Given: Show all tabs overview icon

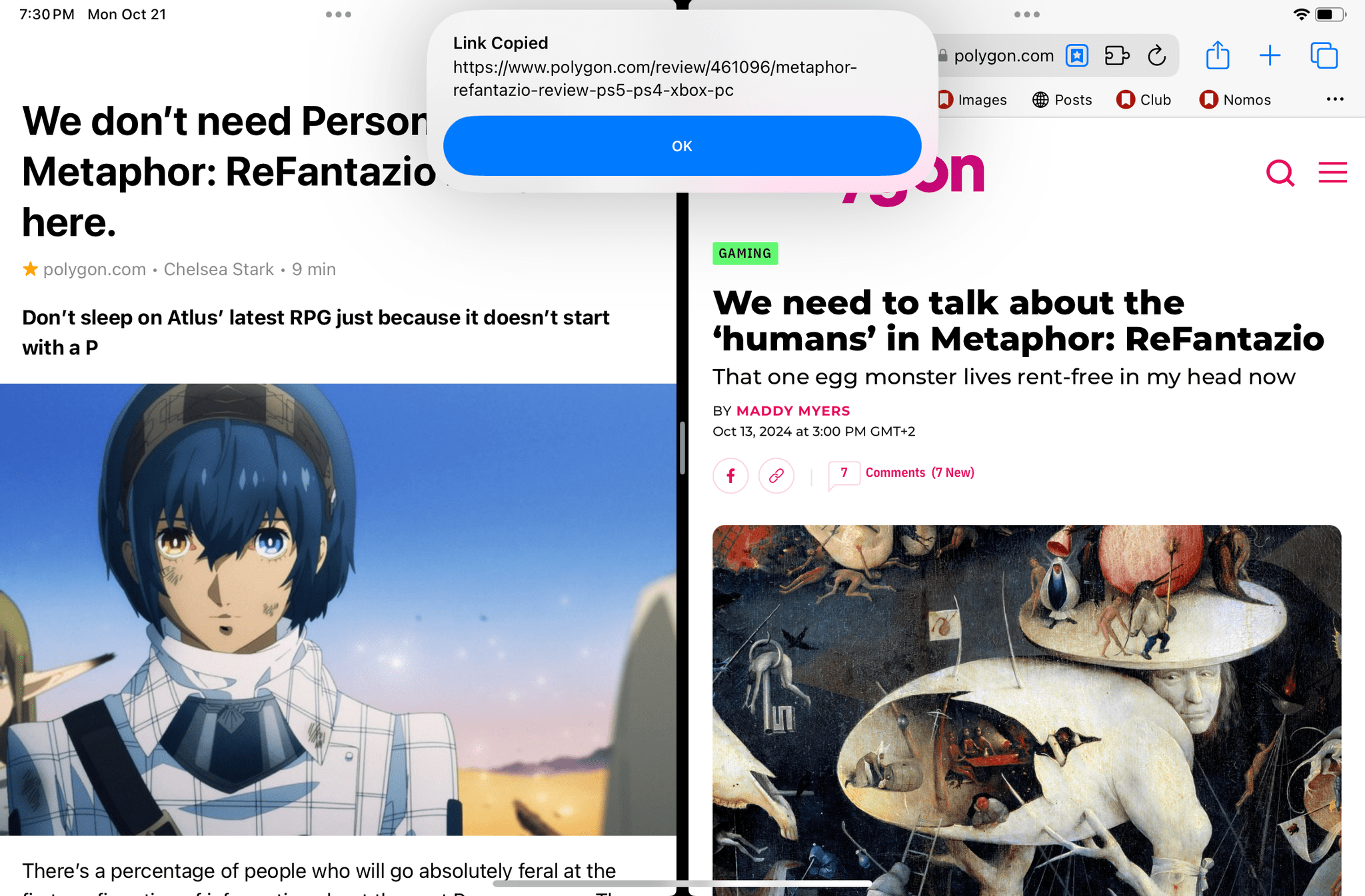Looking at the screenshot, I should 1324,55.
